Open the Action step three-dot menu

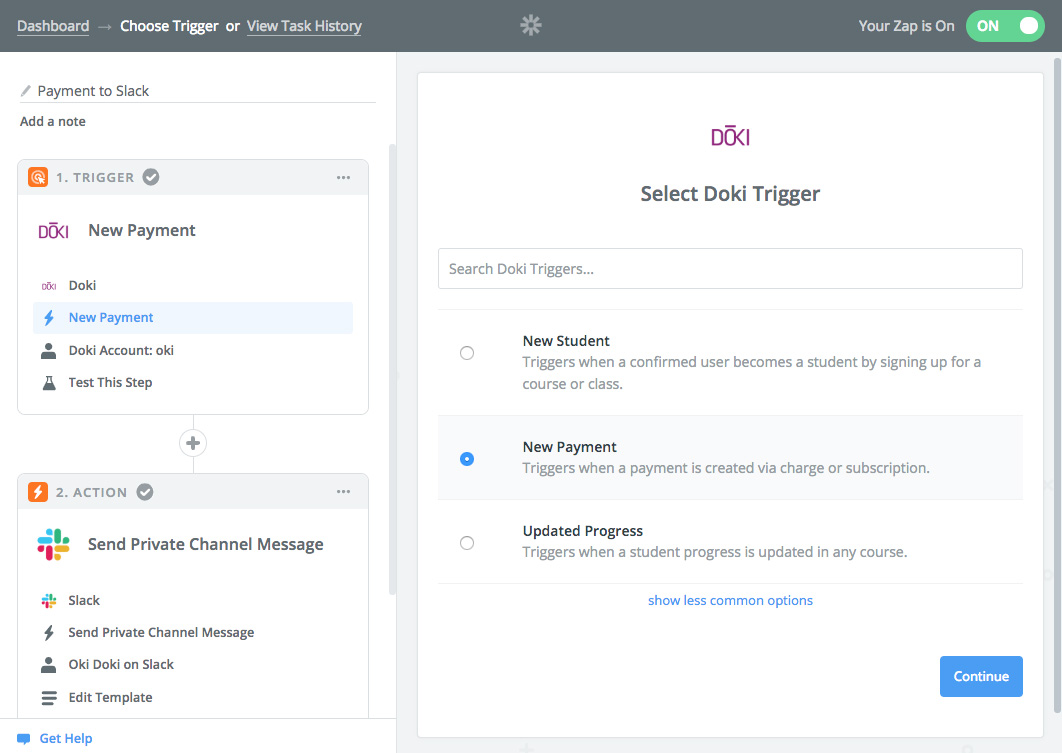pyautogui.click(x=343, y=492)
